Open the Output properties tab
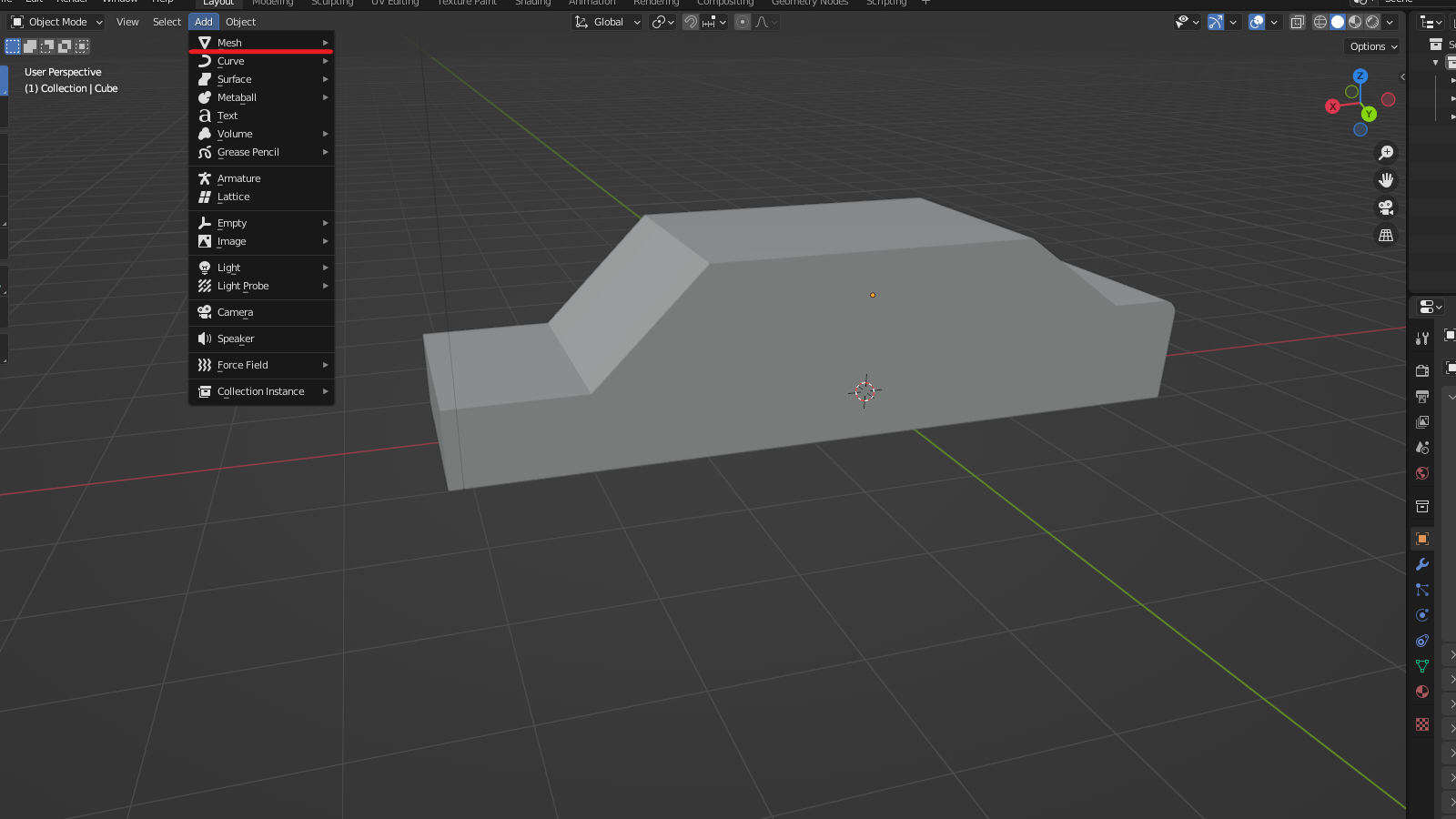Viewport: 1456px width, 819px height. (1422, 397)
